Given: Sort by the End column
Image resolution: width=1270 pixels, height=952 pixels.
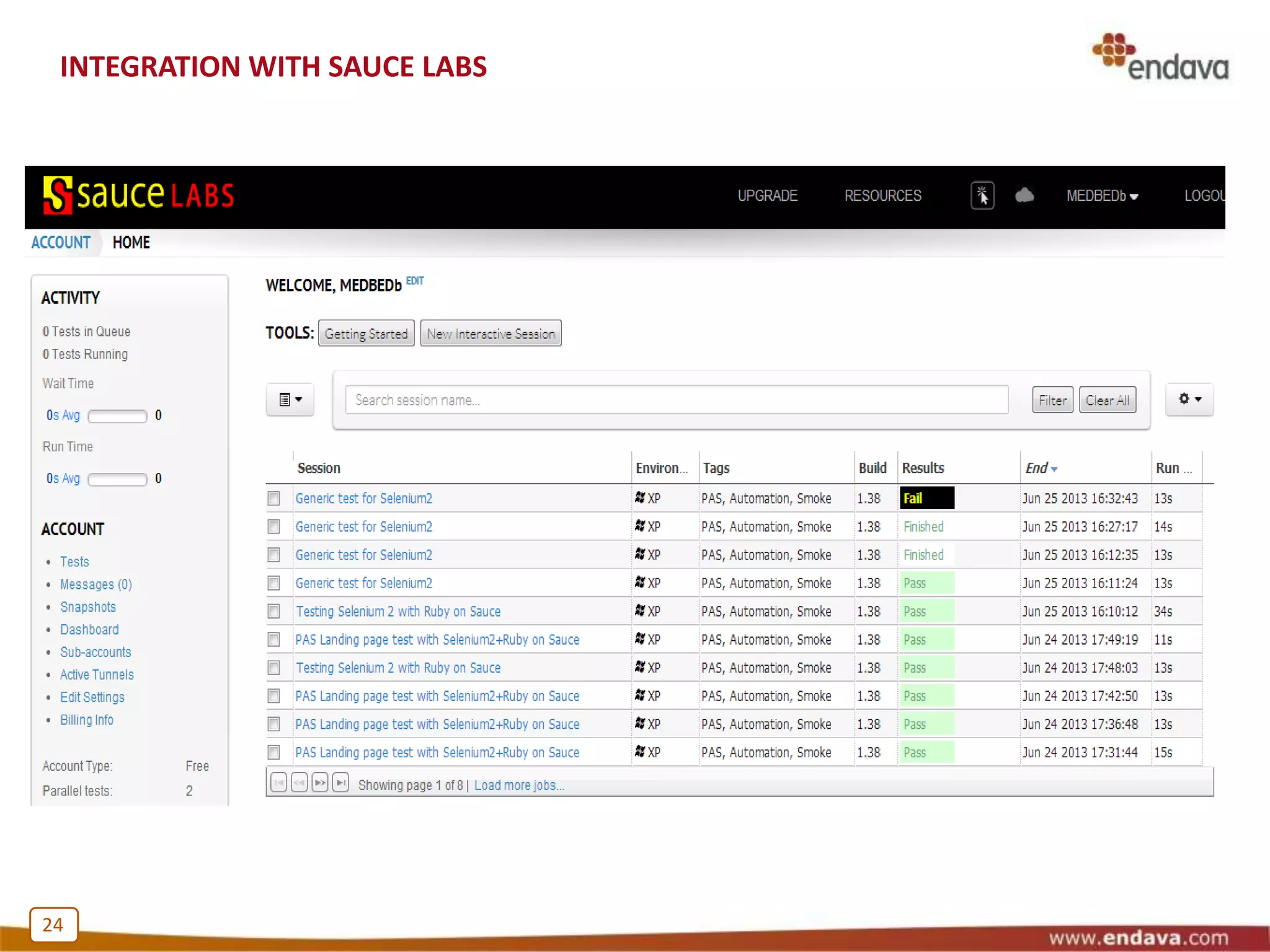Looking at the screenshot, I should 1041,469.
